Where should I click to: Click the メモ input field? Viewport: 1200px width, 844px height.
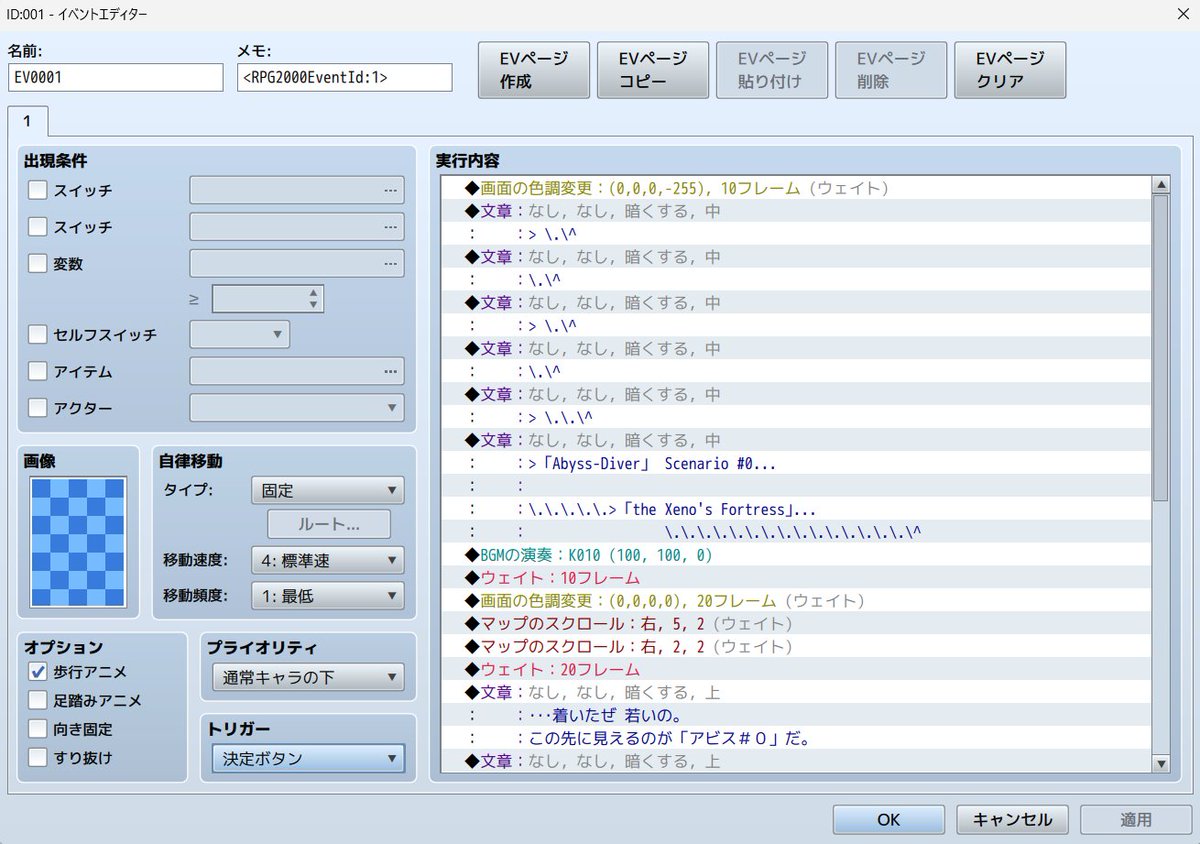click(345, 77)
